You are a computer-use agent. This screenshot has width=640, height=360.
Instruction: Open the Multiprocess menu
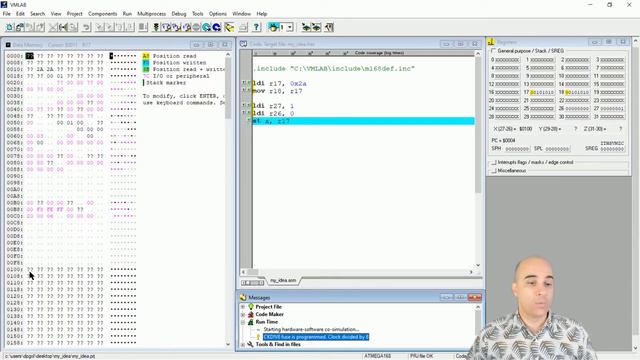click(151, 13)
